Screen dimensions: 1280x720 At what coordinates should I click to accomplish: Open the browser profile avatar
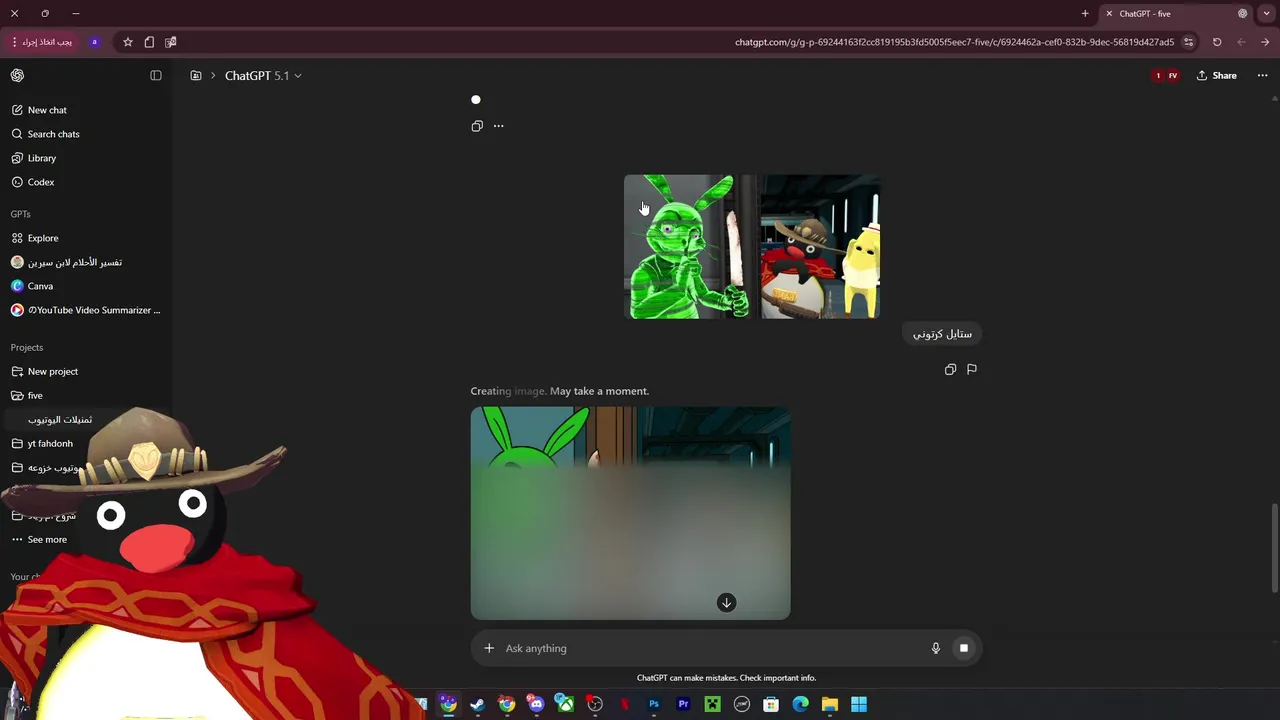(x=95, y=42)
